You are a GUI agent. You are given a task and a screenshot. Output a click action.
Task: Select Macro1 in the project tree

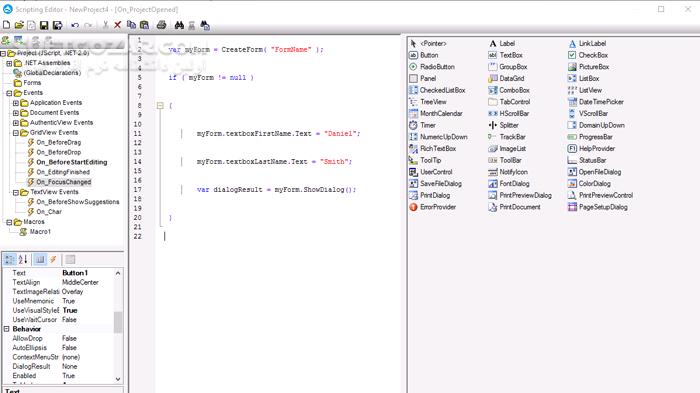pos(40,231)
